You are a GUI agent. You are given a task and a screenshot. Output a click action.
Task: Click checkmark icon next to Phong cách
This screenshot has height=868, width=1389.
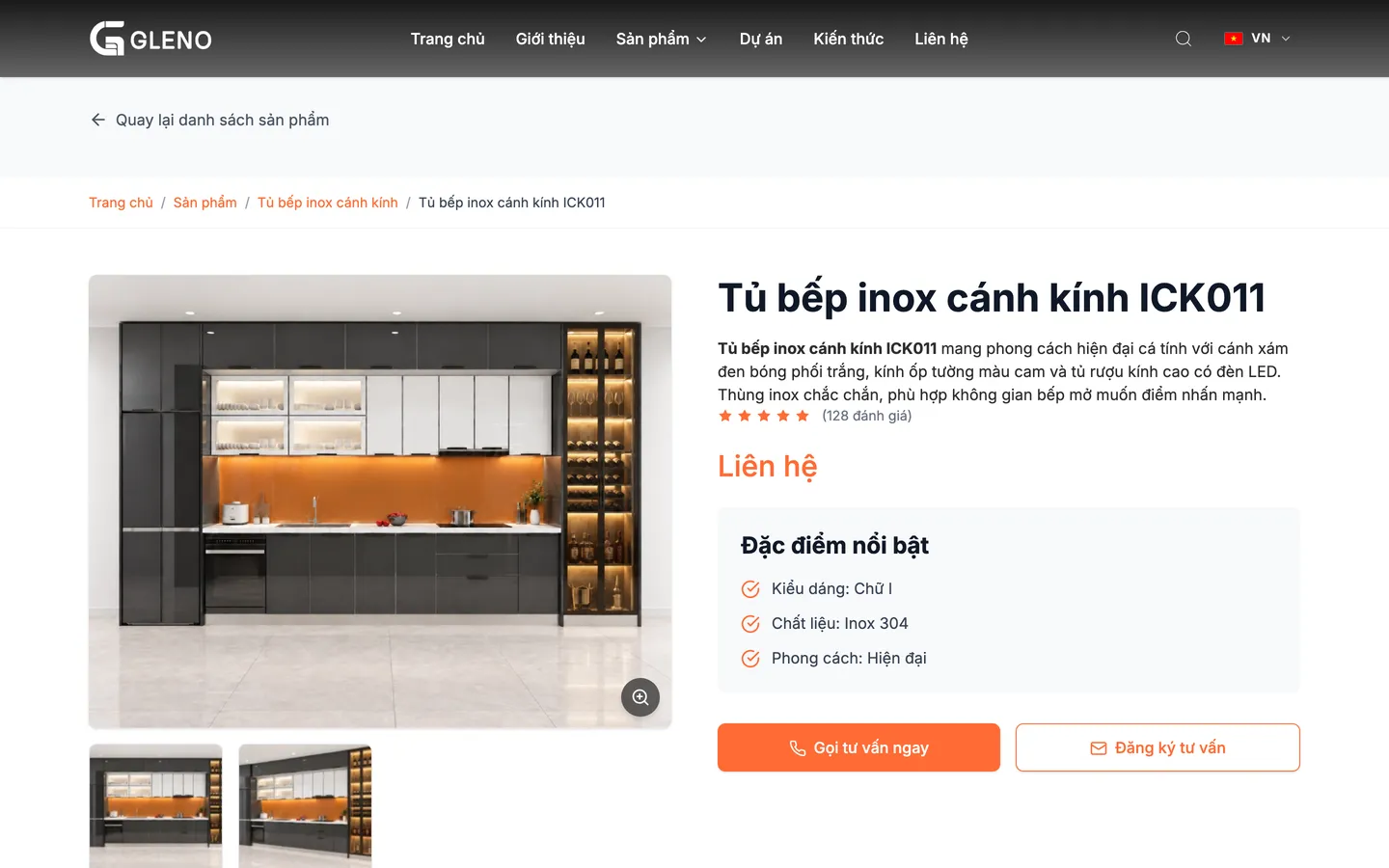click(x=750, y=659)
